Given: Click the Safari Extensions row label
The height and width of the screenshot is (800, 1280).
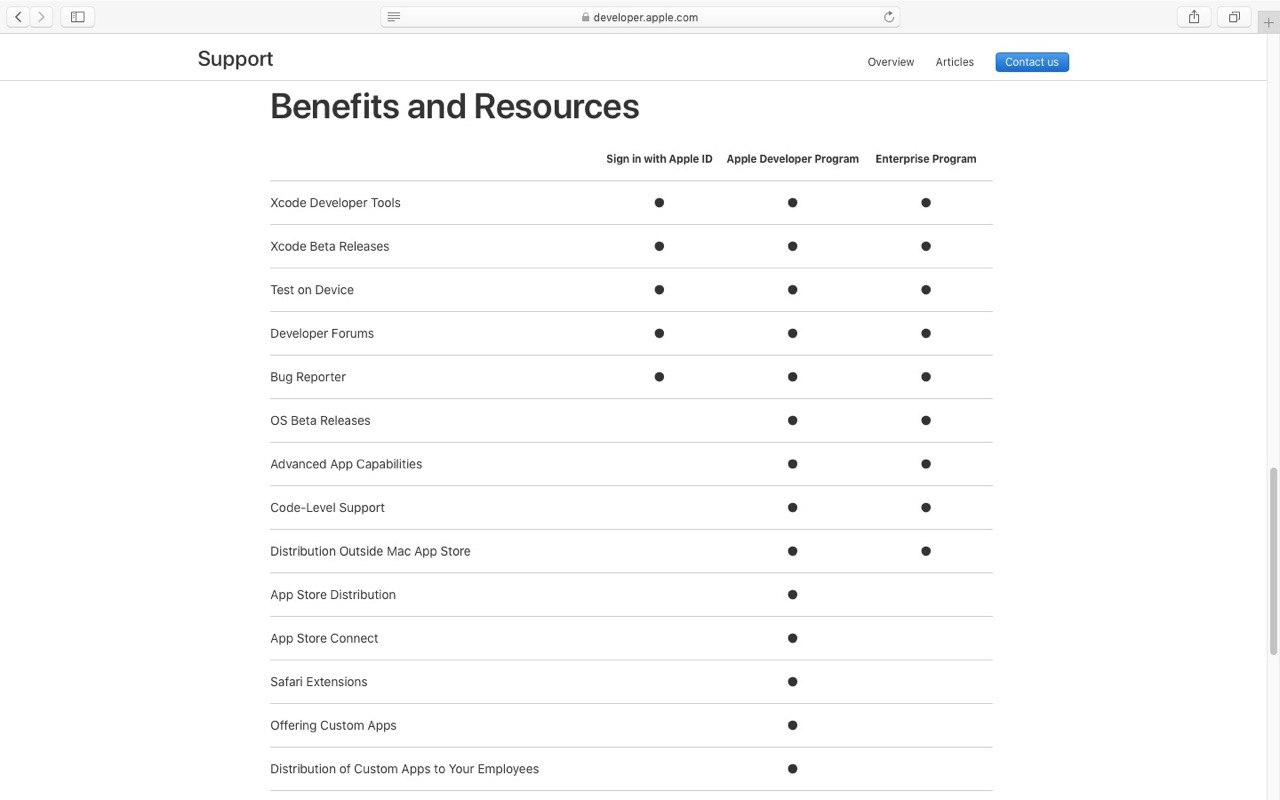Looking at the screenshot, I should [x=318, y=682].
